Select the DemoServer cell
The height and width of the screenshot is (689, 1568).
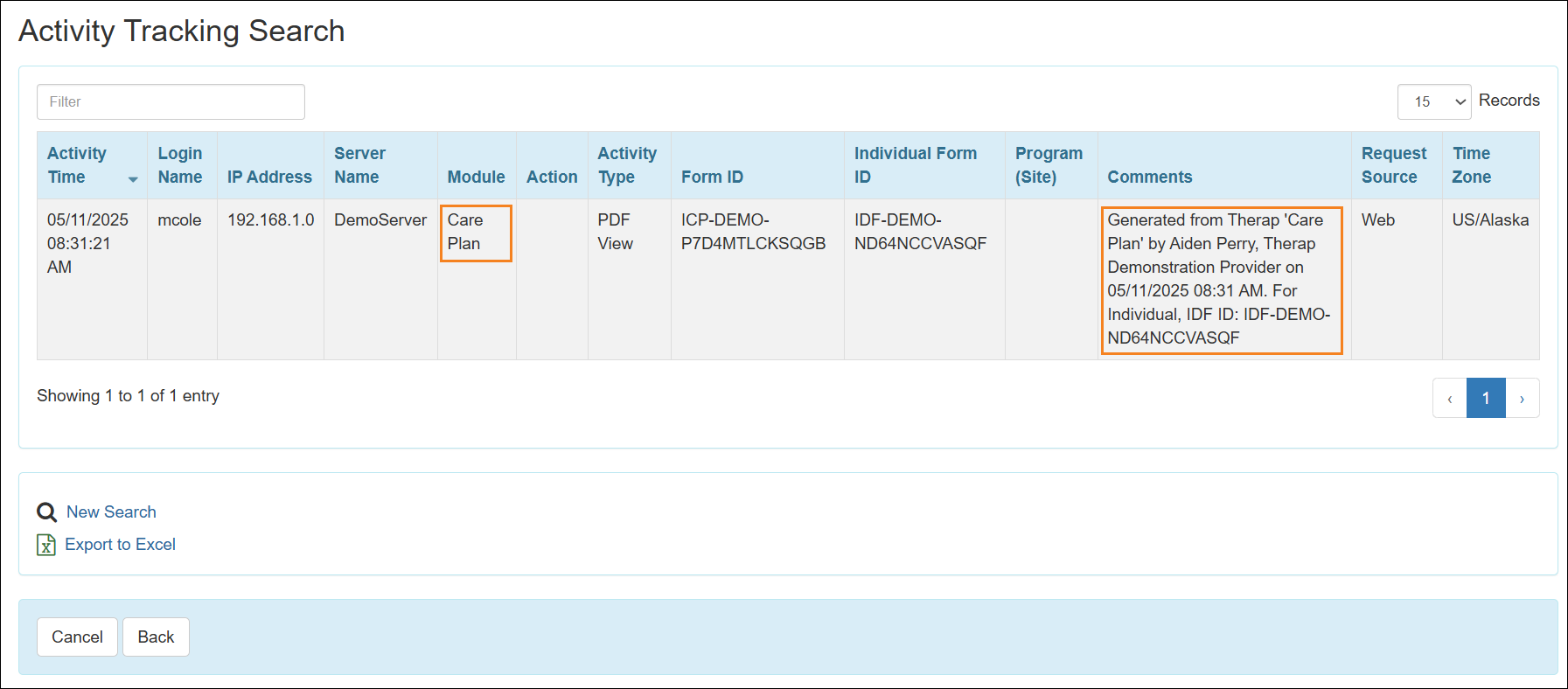[x=380, y=279]
